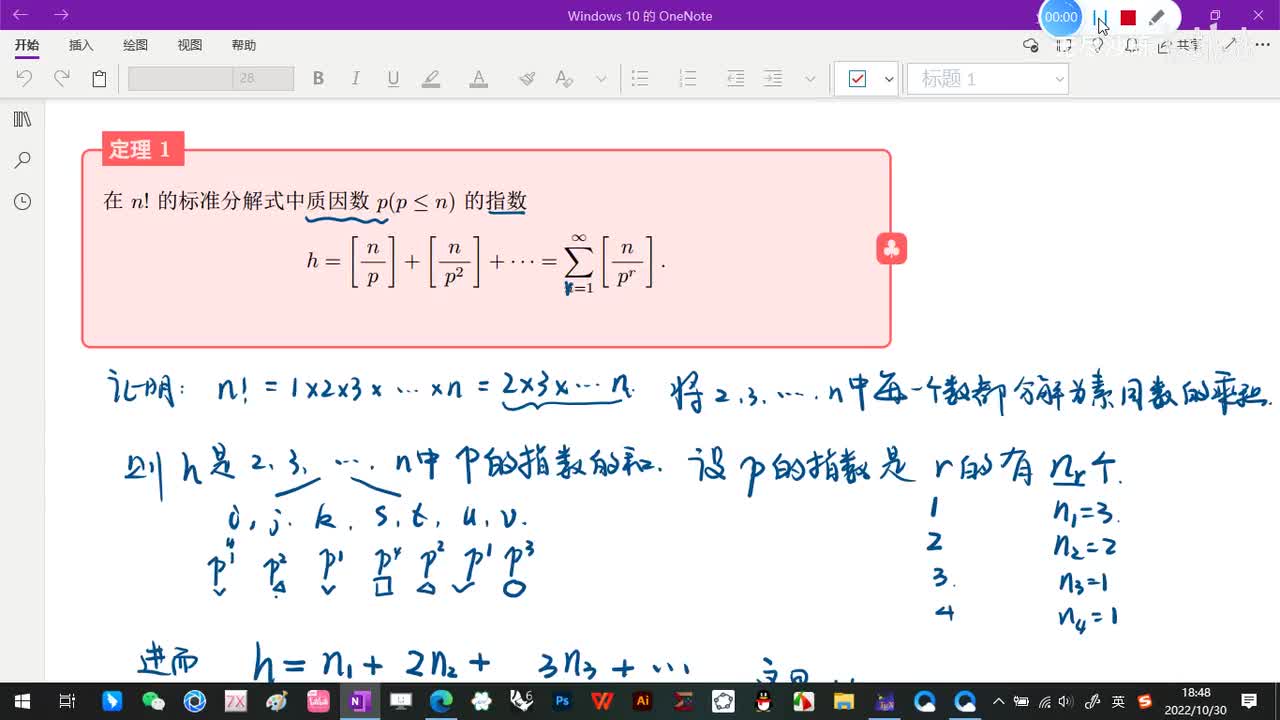Open the tags dropdown arrow

click(889, 78)
